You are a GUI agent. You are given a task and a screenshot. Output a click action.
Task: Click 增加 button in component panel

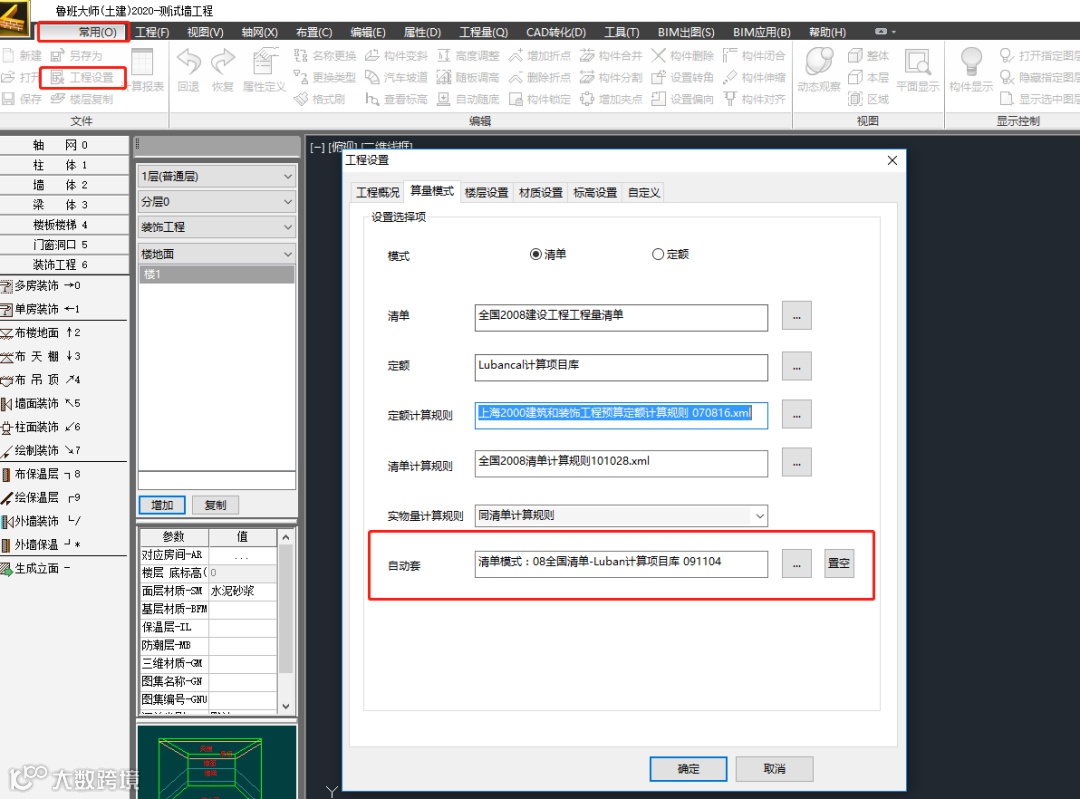point(162,505)
